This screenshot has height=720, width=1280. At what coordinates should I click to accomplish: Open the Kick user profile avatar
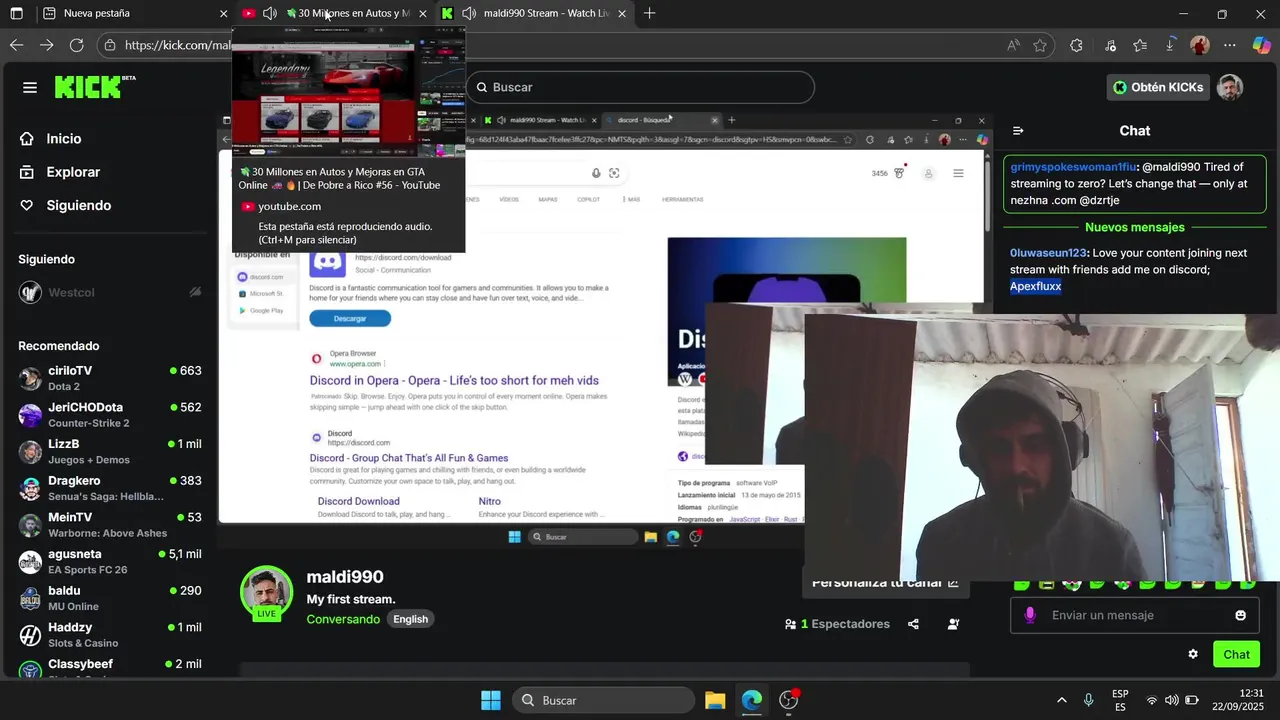[x=1230, y=87]
